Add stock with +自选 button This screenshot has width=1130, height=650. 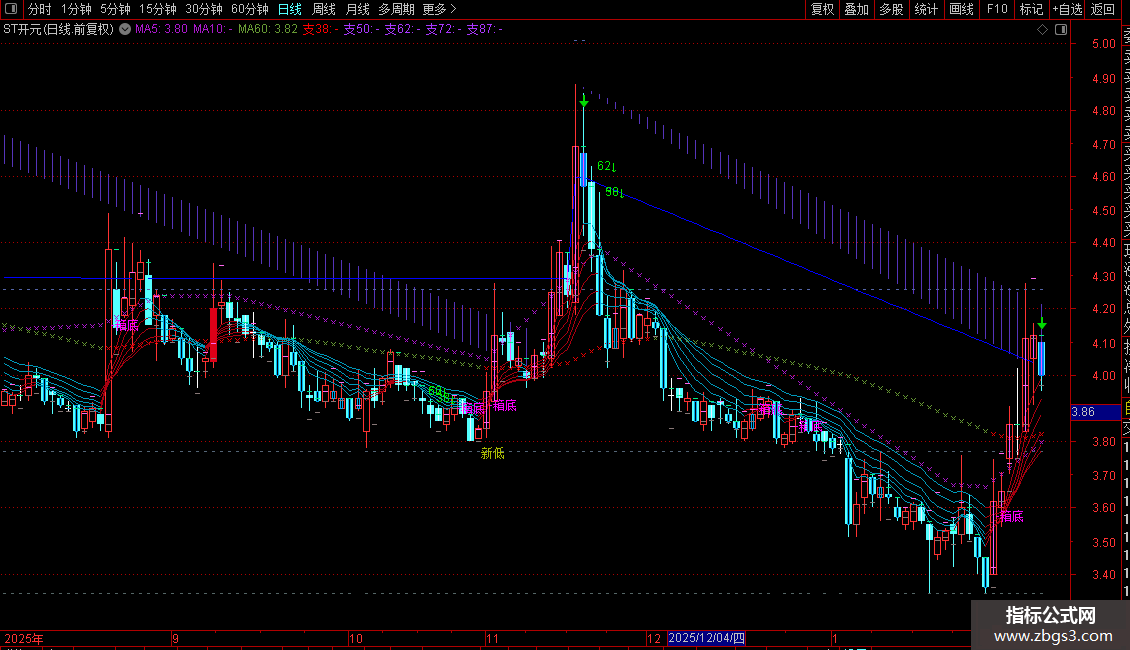(1067, 9)
